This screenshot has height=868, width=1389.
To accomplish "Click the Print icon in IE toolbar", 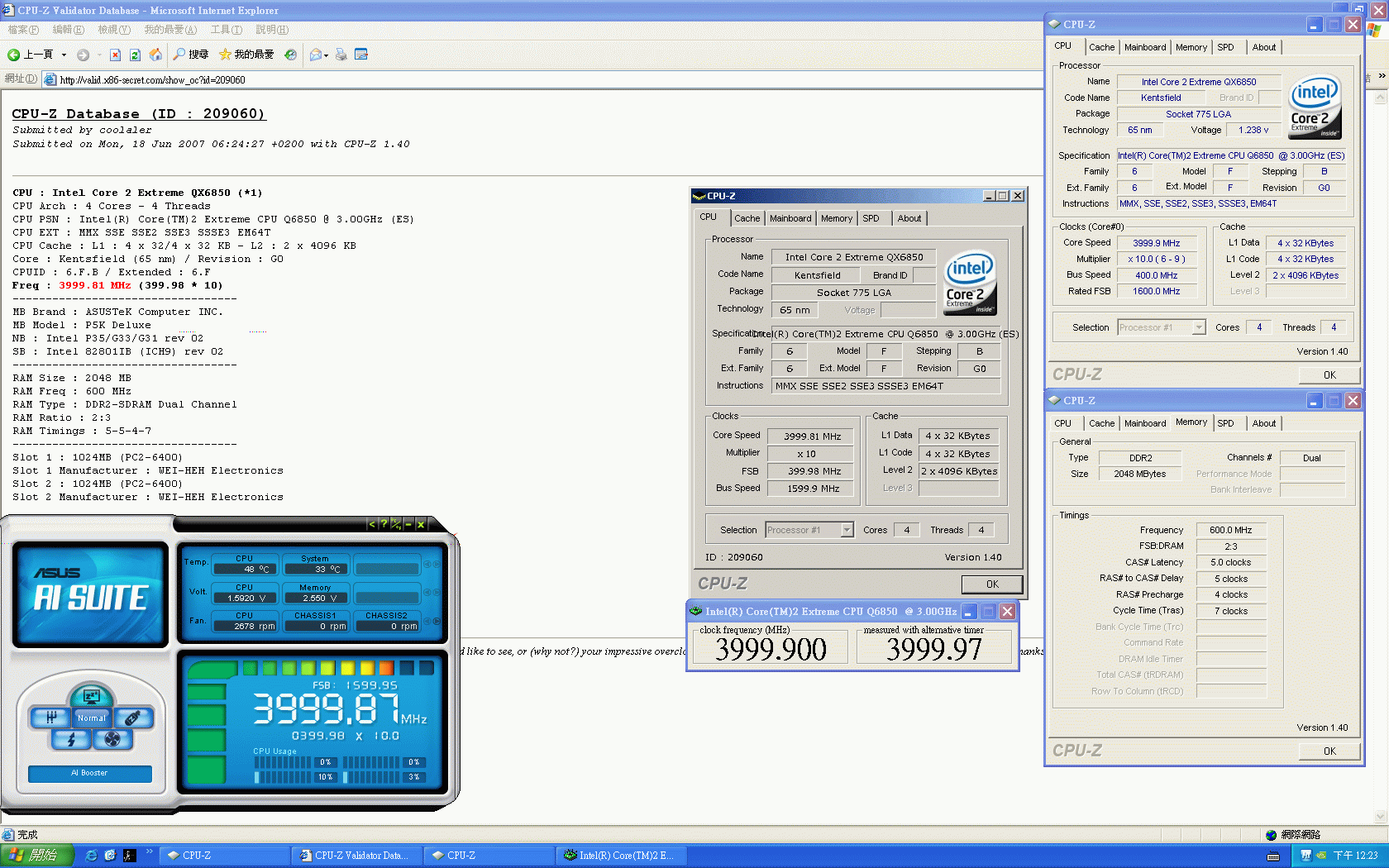I will pyautogui.click(x=341, y=55).
